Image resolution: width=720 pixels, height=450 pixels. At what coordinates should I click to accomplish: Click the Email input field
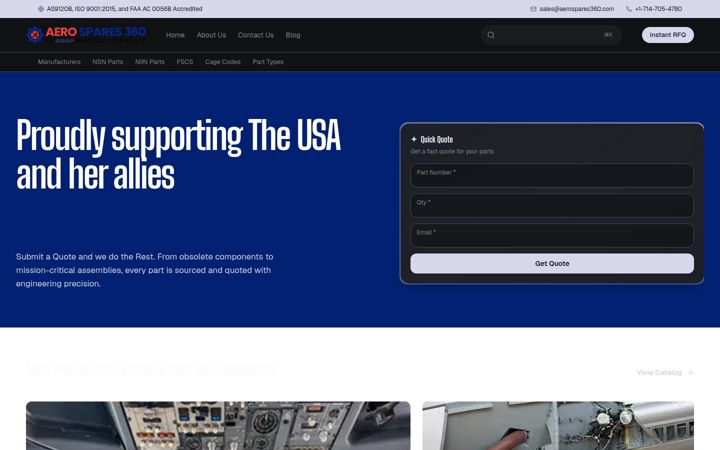552,236
